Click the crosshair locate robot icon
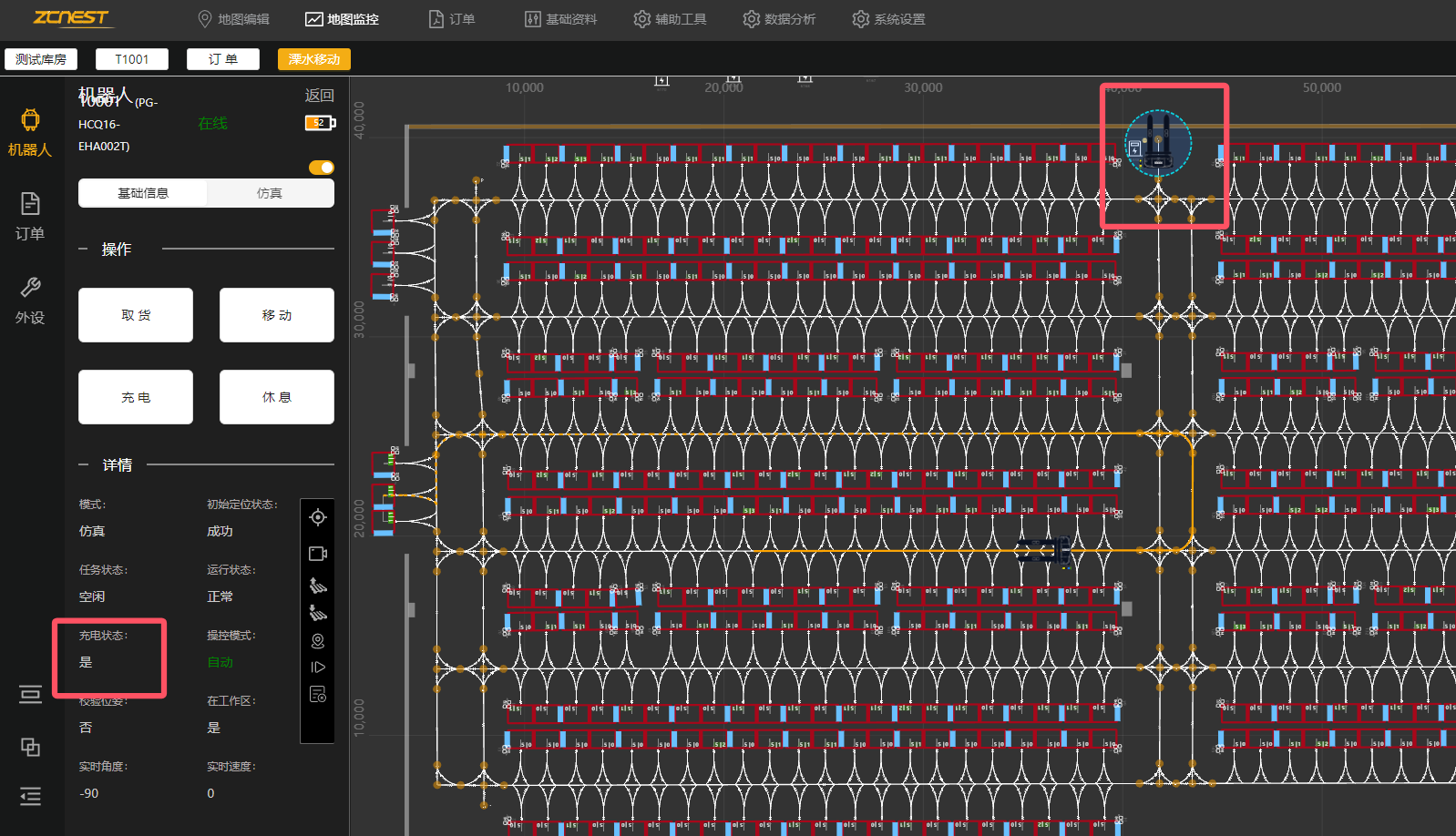Viewport: 1456px width, 836px height. (x=318, y=517)
